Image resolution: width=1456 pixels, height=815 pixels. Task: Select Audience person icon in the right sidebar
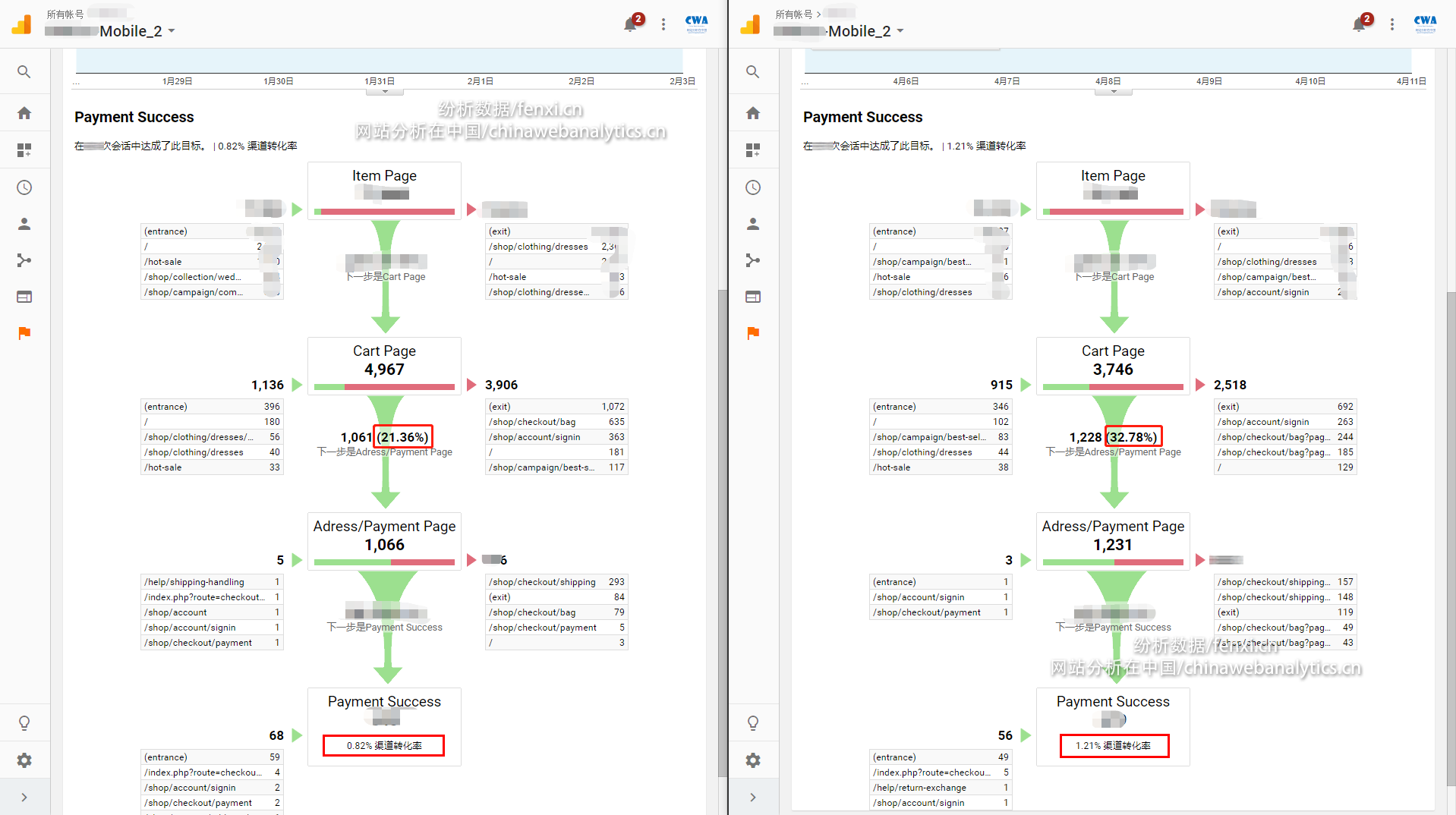(752, 224)
